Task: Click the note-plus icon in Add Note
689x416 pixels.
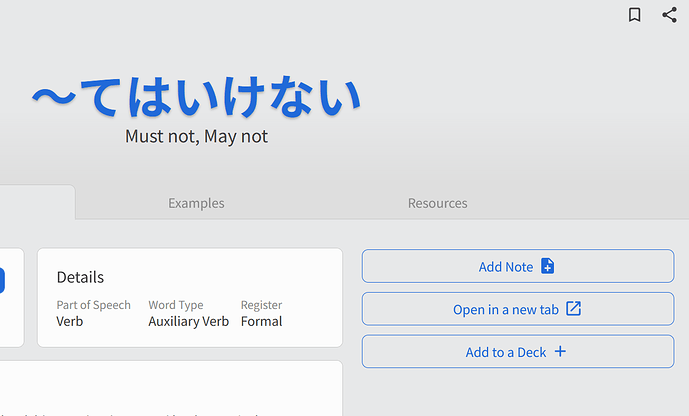Action: [x=548, y=266]
